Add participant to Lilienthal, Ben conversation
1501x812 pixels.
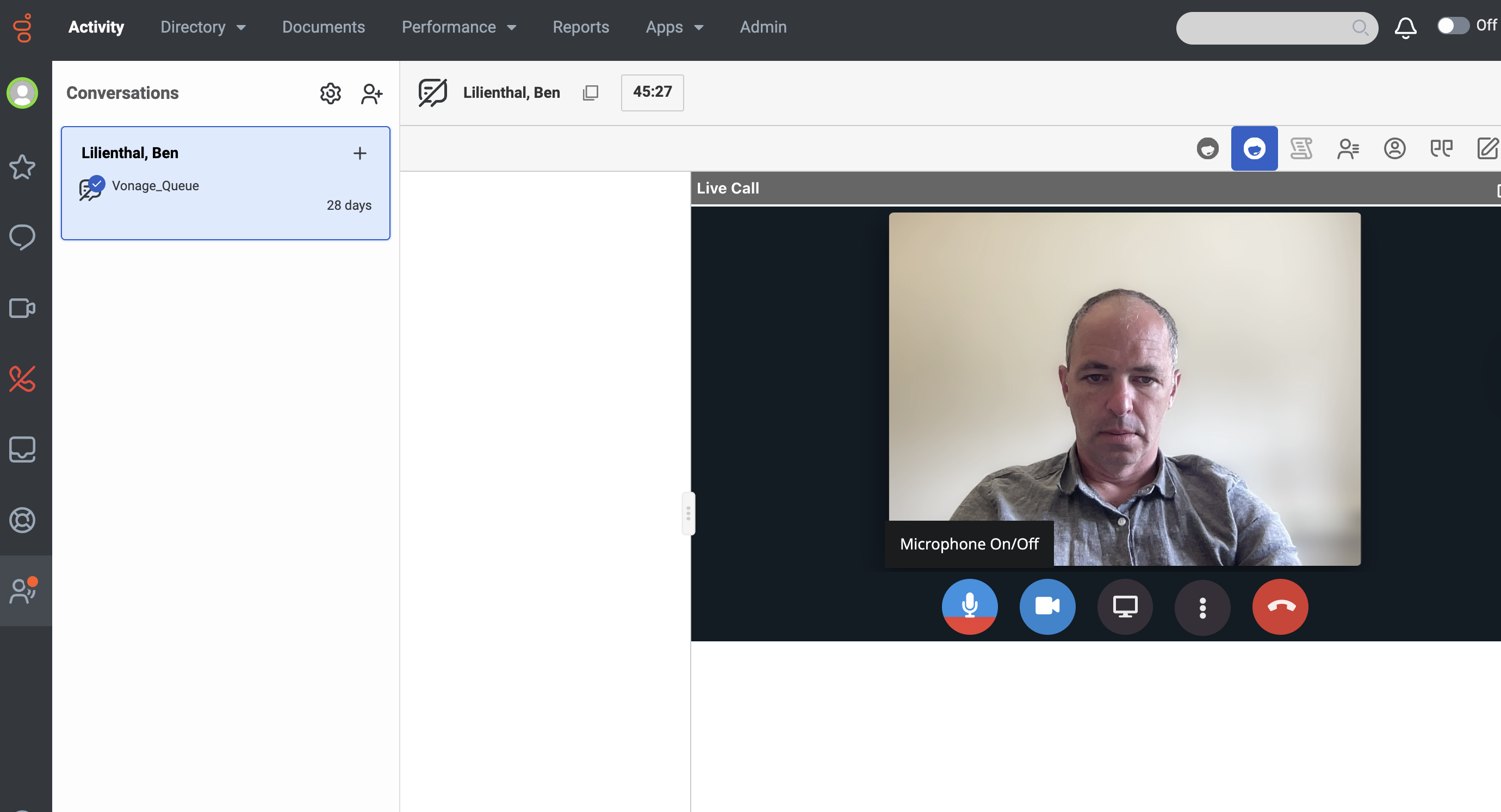(360, 153)
